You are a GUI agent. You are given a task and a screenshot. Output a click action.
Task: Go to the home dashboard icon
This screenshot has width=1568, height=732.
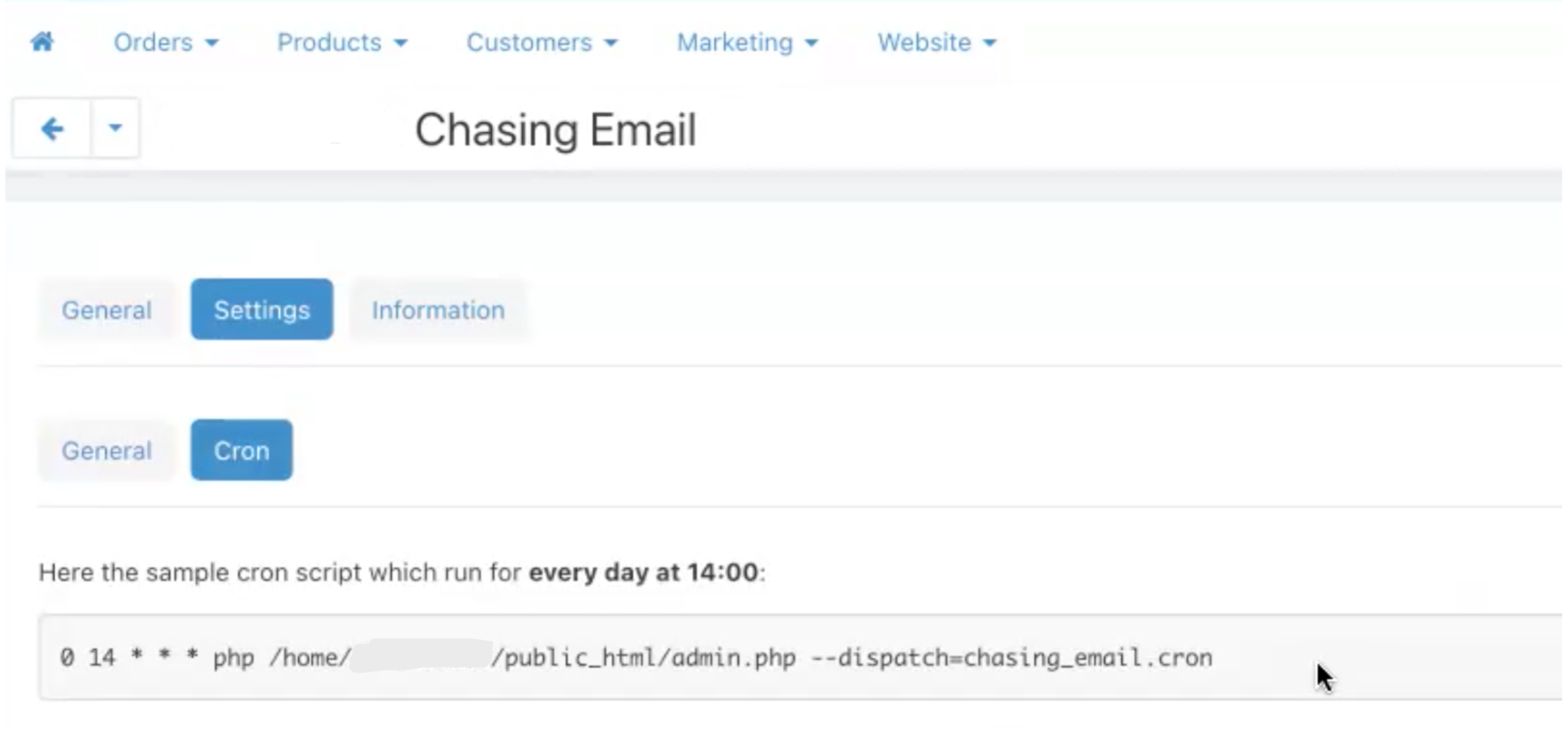[43, 42]
